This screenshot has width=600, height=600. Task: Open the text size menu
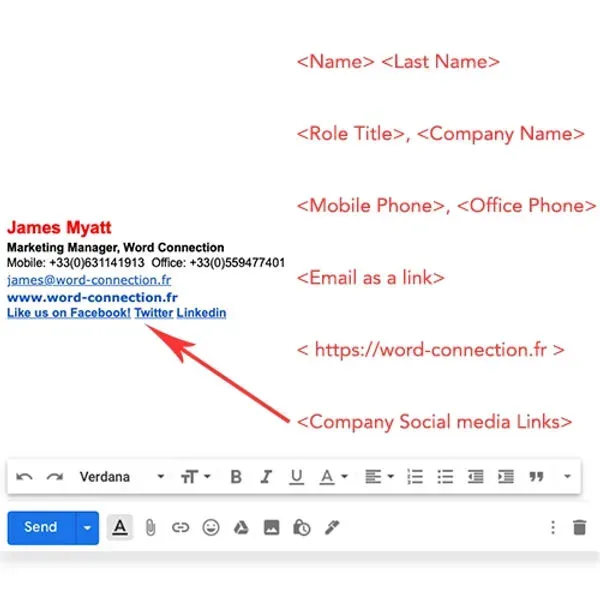pos(196,477)
